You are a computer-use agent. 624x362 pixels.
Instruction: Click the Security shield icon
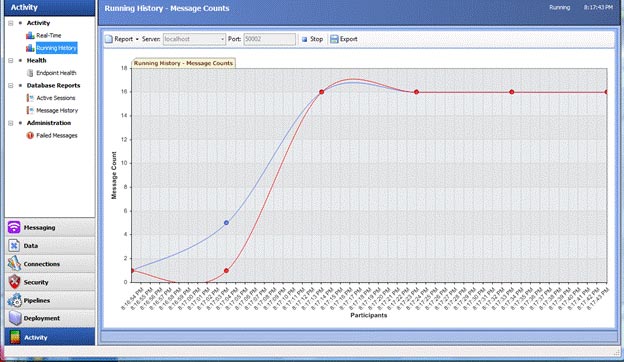14,282
